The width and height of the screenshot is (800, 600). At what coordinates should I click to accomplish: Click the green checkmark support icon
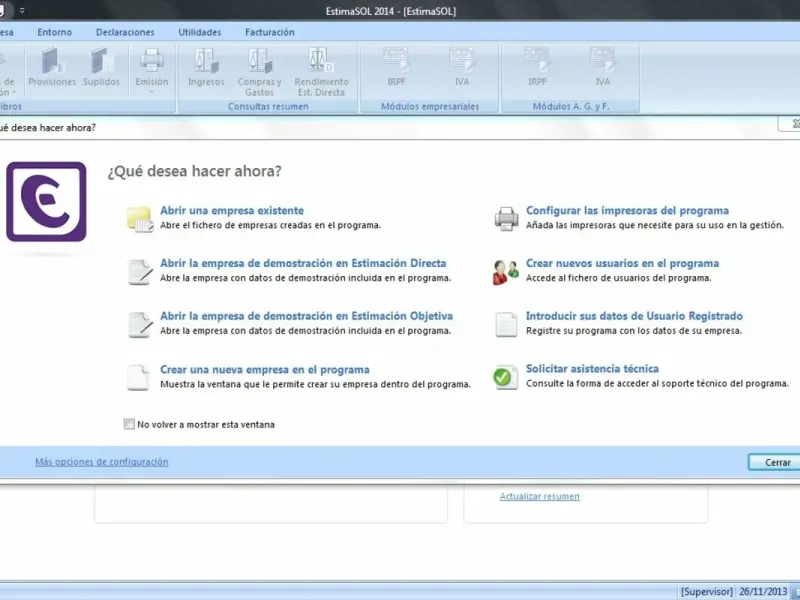[x=505, y=378]
